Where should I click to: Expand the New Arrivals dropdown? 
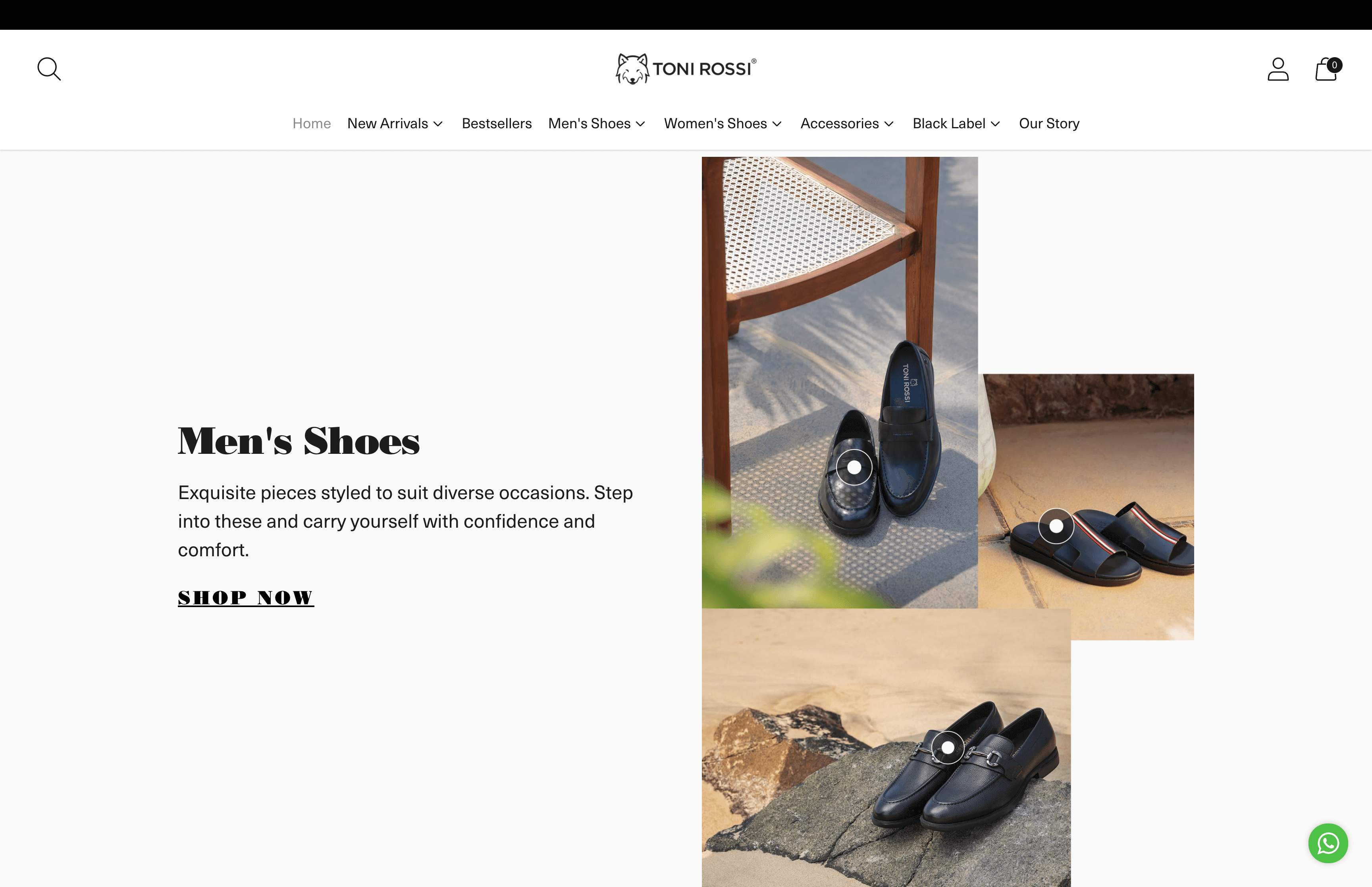pyautogui.click(x=395, y=123)
